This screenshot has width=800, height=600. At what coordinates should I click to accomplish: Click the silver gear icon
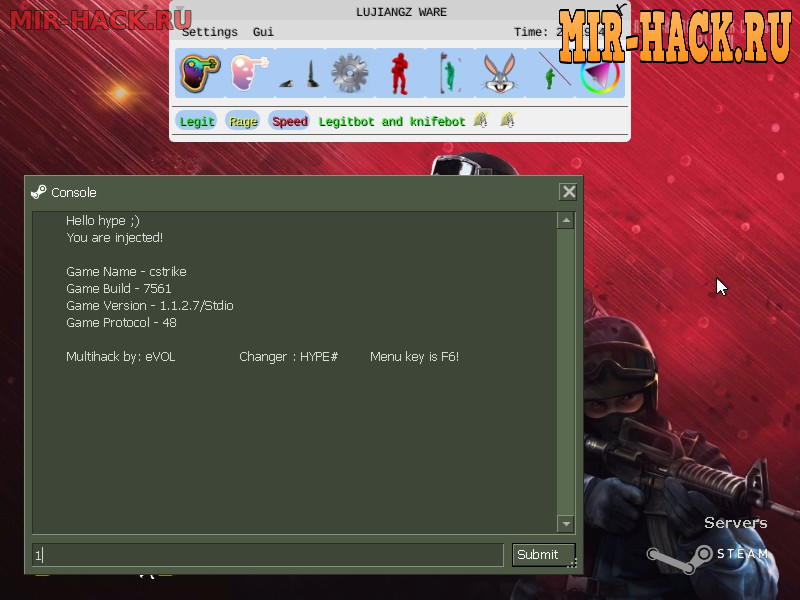pos(349,73)
